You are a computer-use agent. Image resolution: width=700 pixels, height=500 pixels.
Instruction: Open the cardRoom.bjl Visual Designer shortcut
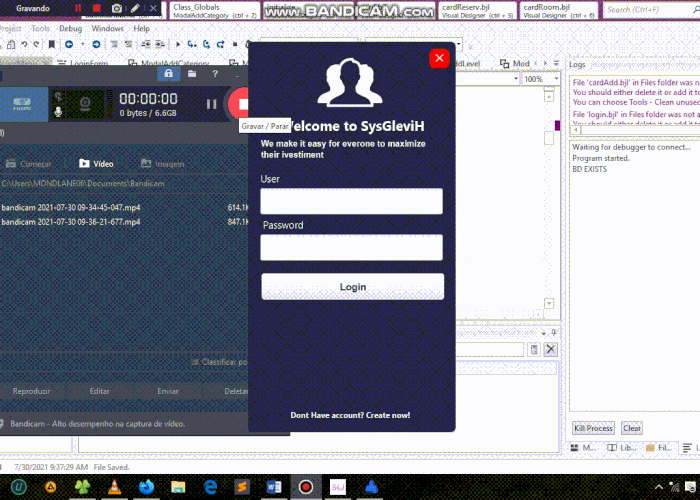[558, 11]
